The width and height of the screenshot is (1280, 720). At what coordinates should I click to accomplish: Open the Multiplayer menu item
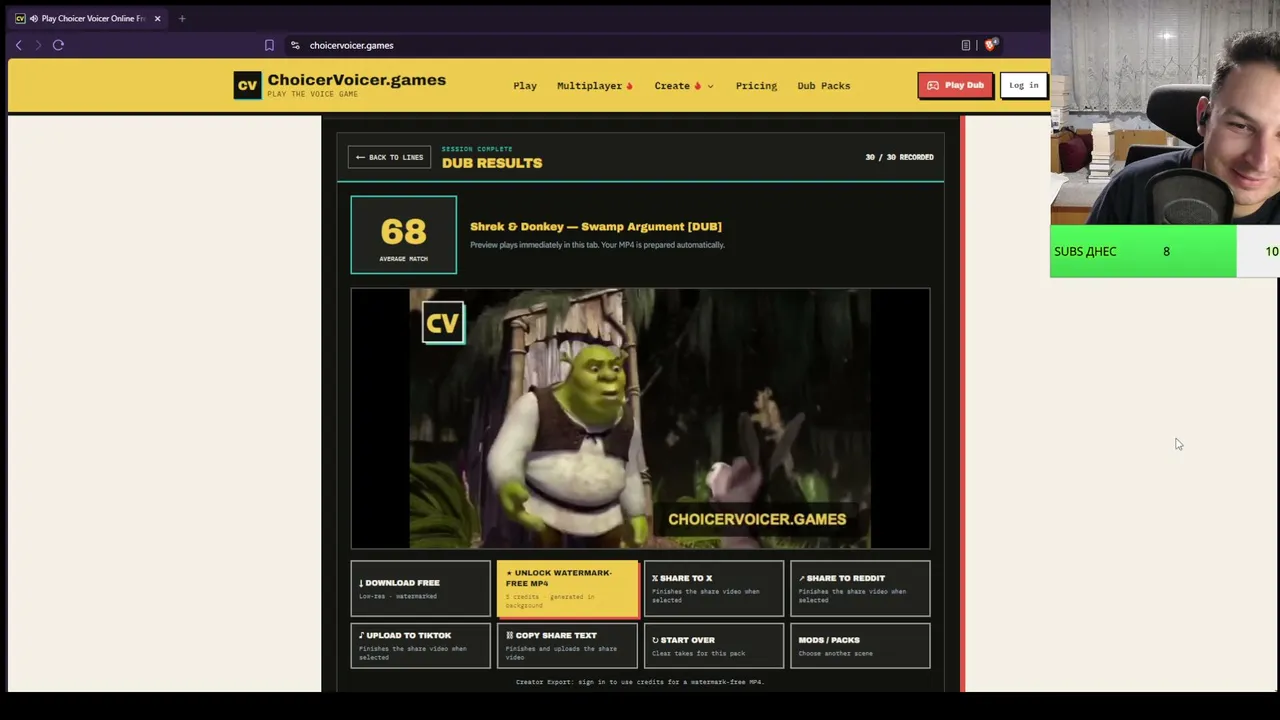(x=595, y=86)
